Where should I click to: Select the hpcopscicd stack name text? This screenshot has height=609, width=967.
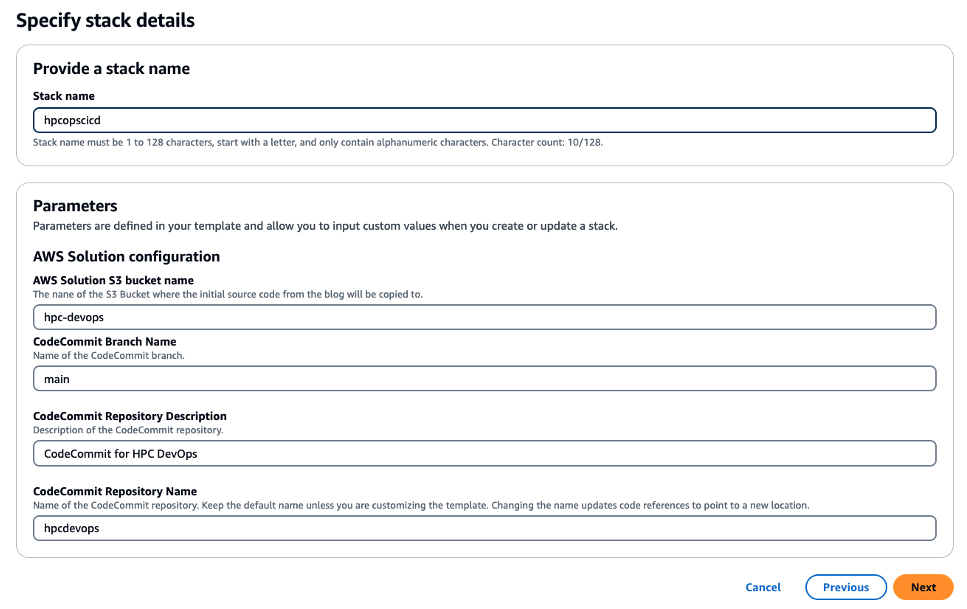click(x=70, y=119)
